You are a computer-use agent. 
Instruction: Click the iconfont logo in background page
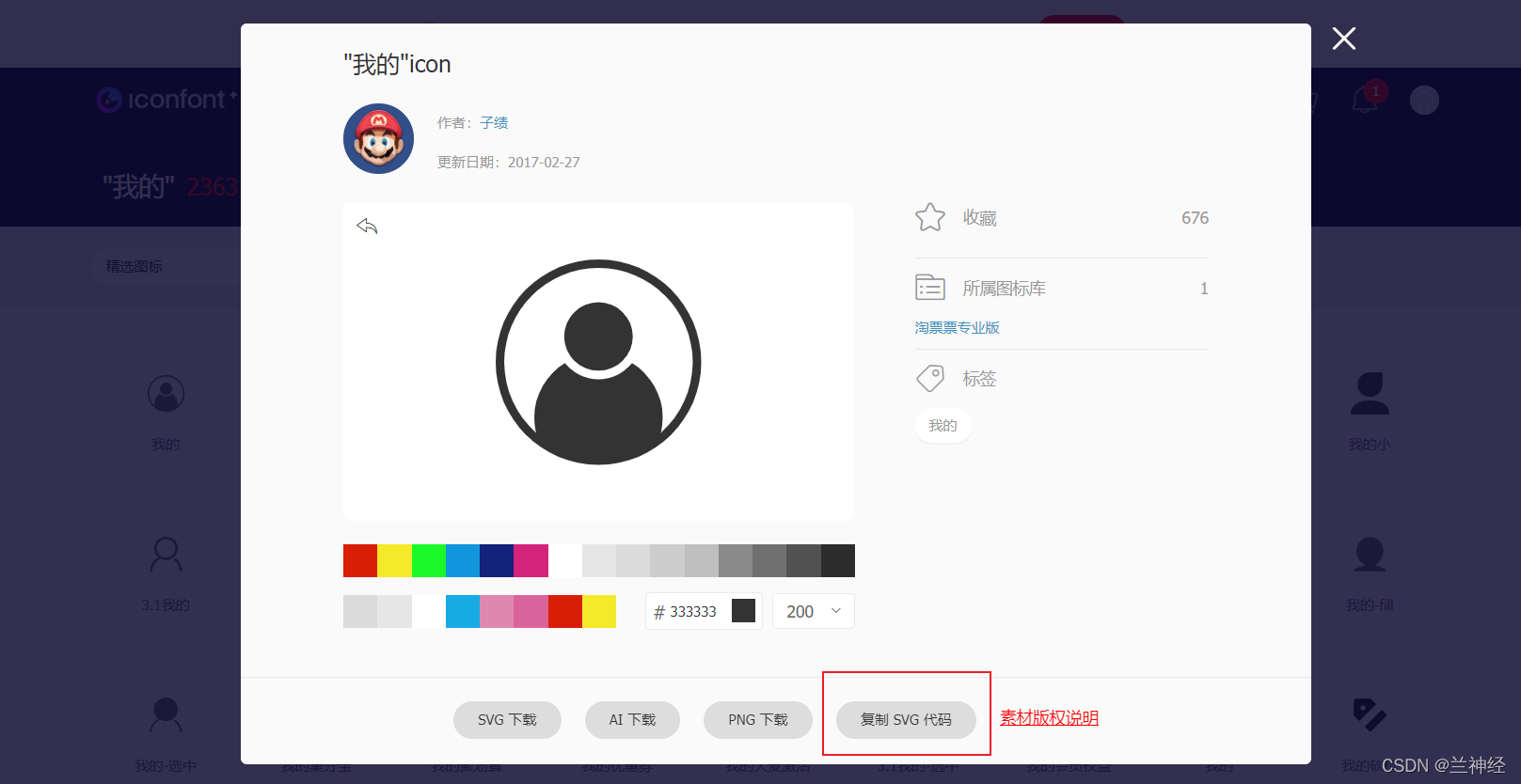point(166,100)
